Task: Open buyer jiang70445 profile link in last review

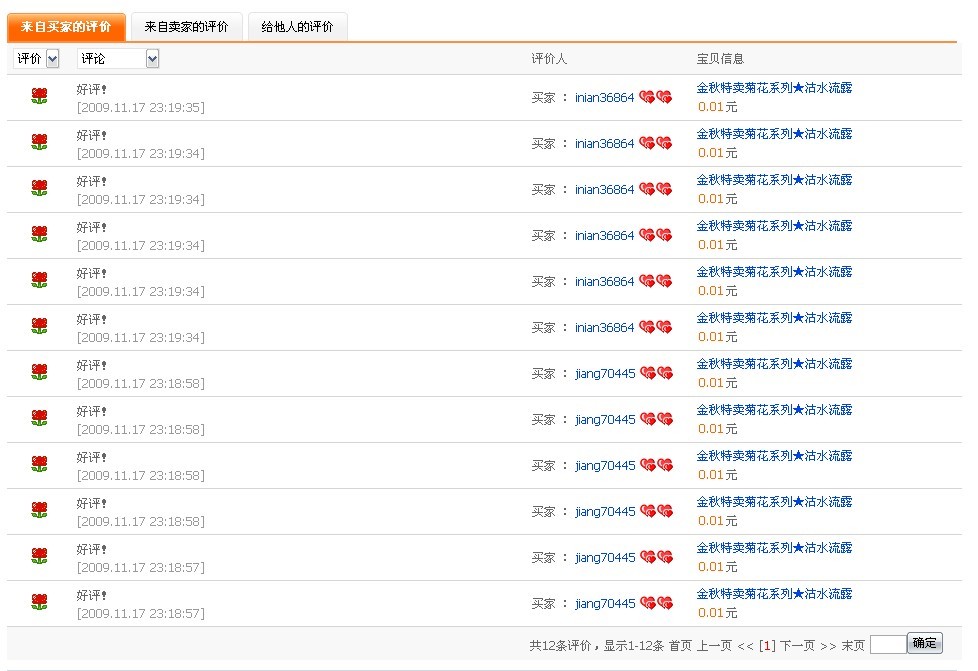Action: click(605, 604)
